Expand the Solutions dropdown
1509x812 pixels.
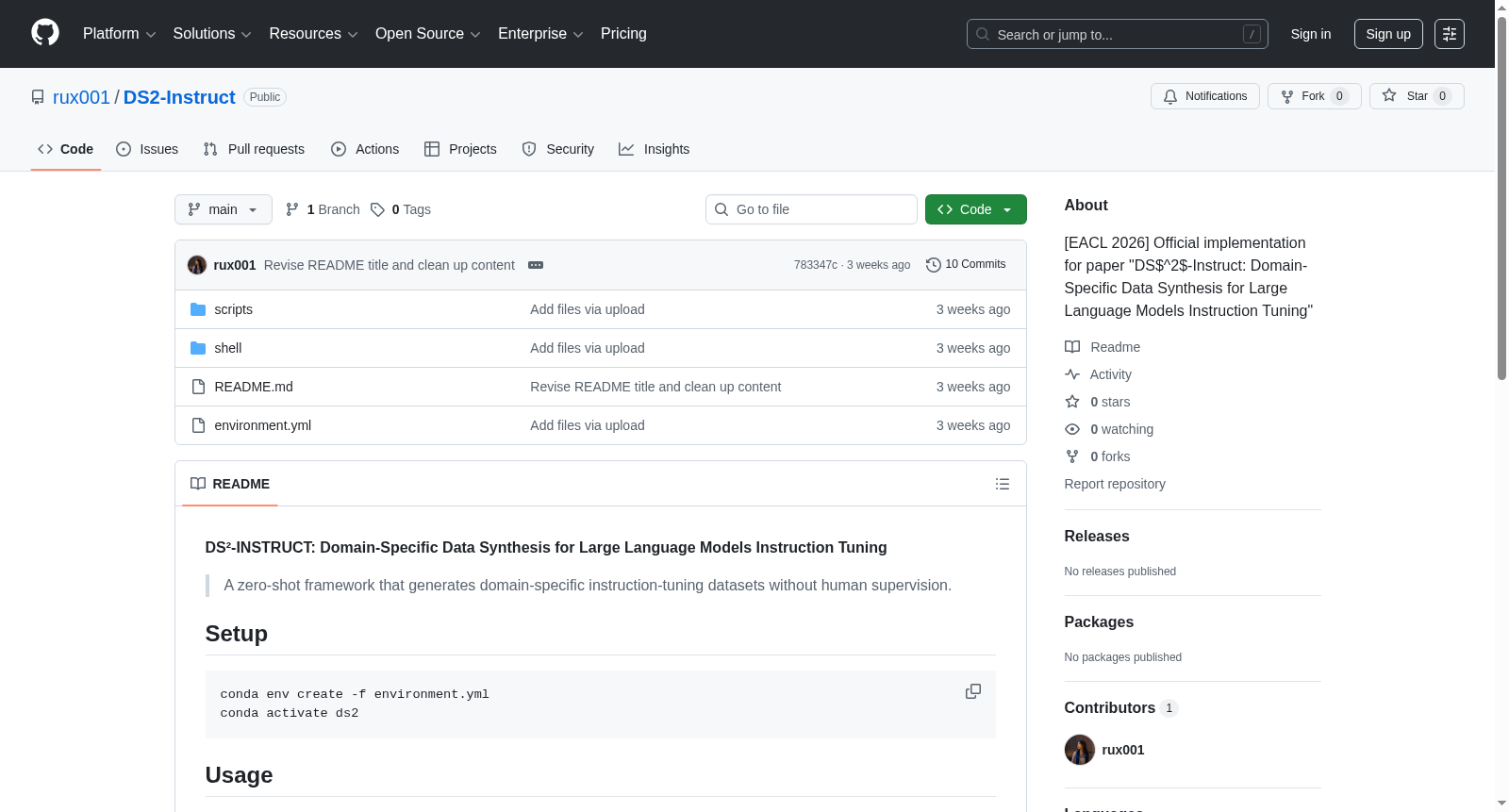pos(212,34)
